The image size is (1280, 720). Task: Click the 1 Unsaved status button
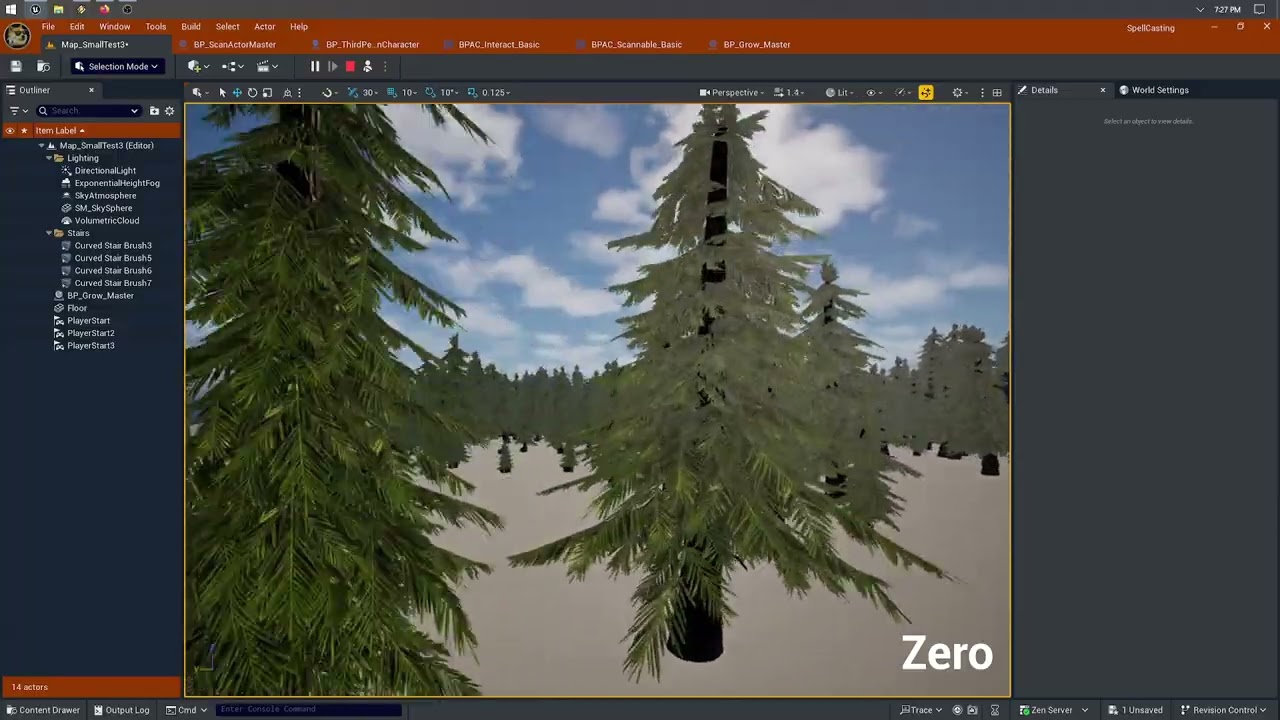point(1135,710)
